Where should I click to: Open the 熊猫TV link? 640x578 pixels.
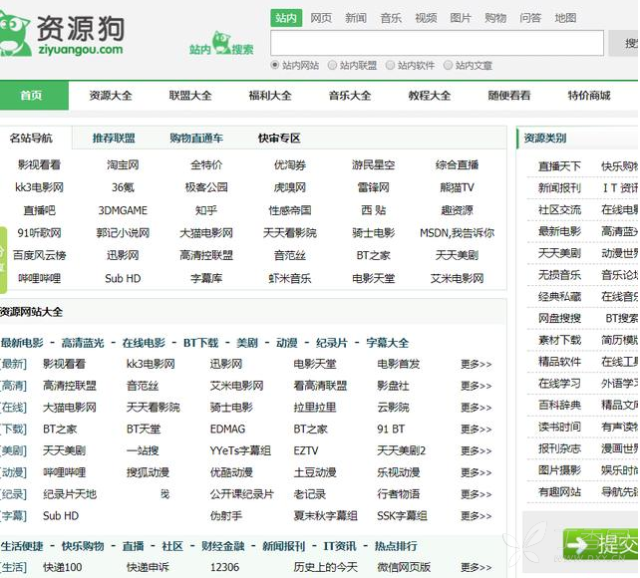click(457, 187)
